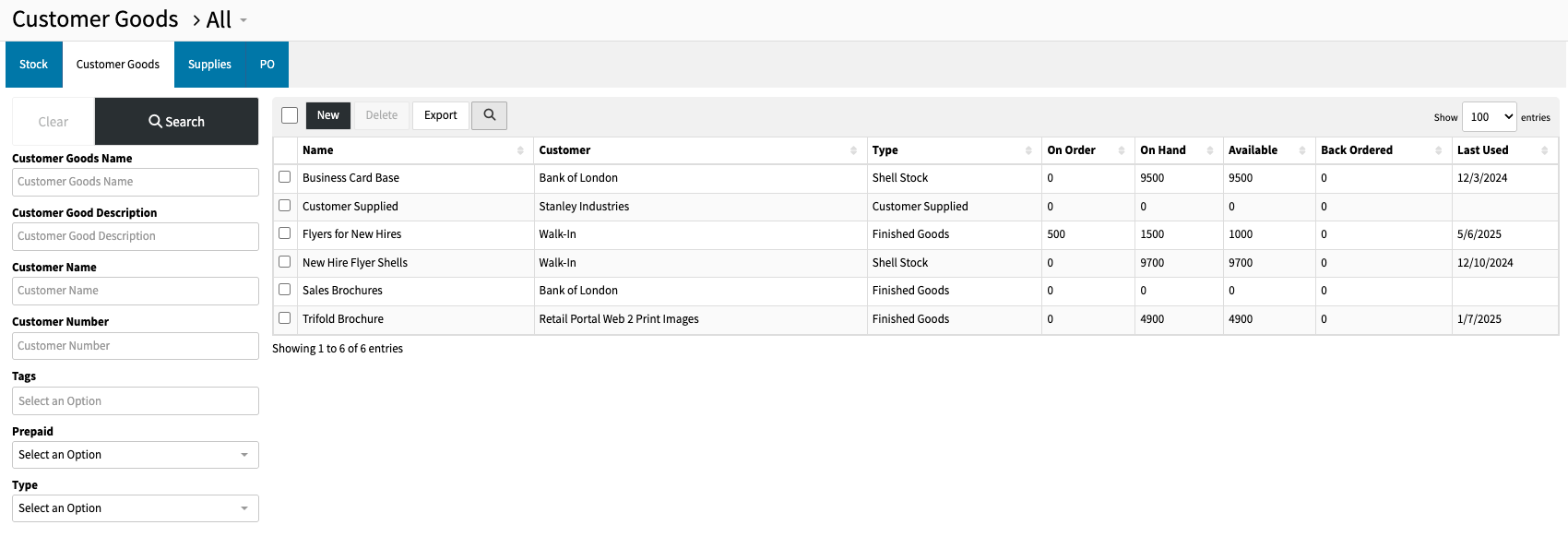This screenshot has height=537, width=1568.
Task: Click the 12/3/2024 last used date
Action: [1482, 178]
